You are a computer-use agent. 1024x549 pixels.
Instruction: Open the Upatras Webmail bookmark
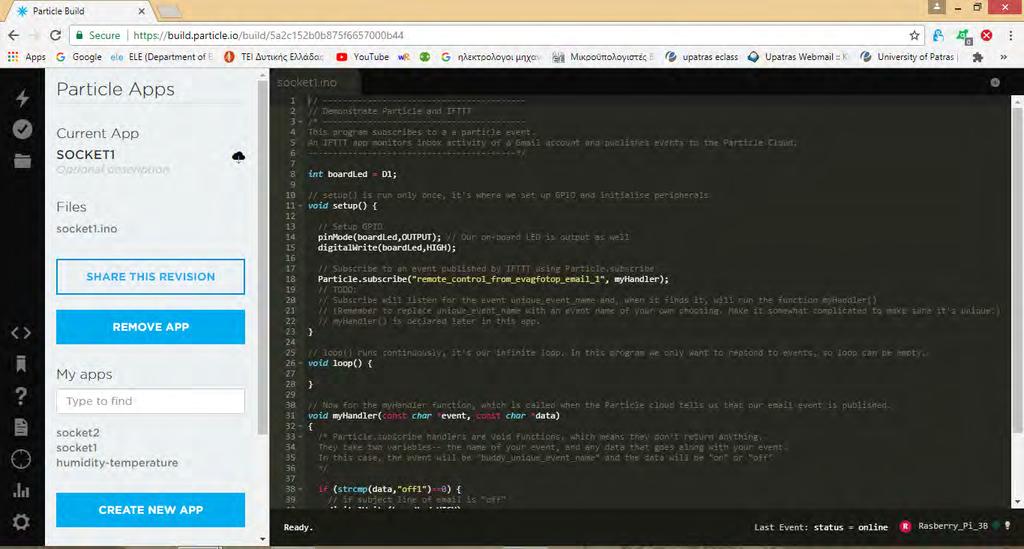pyautogui.click(x=797, y=57)
